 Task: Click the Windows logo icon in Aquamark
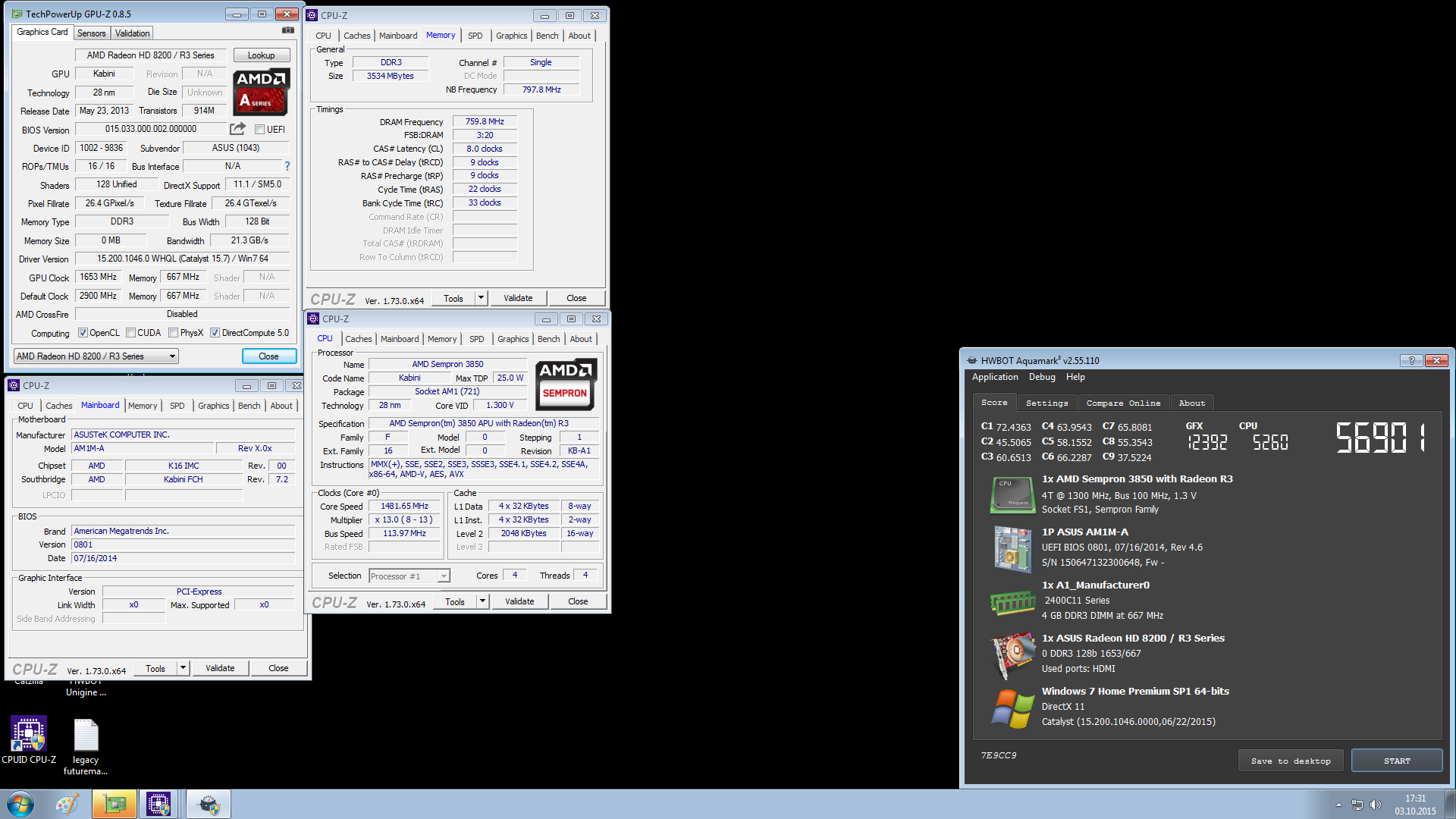coord(1012,708)
